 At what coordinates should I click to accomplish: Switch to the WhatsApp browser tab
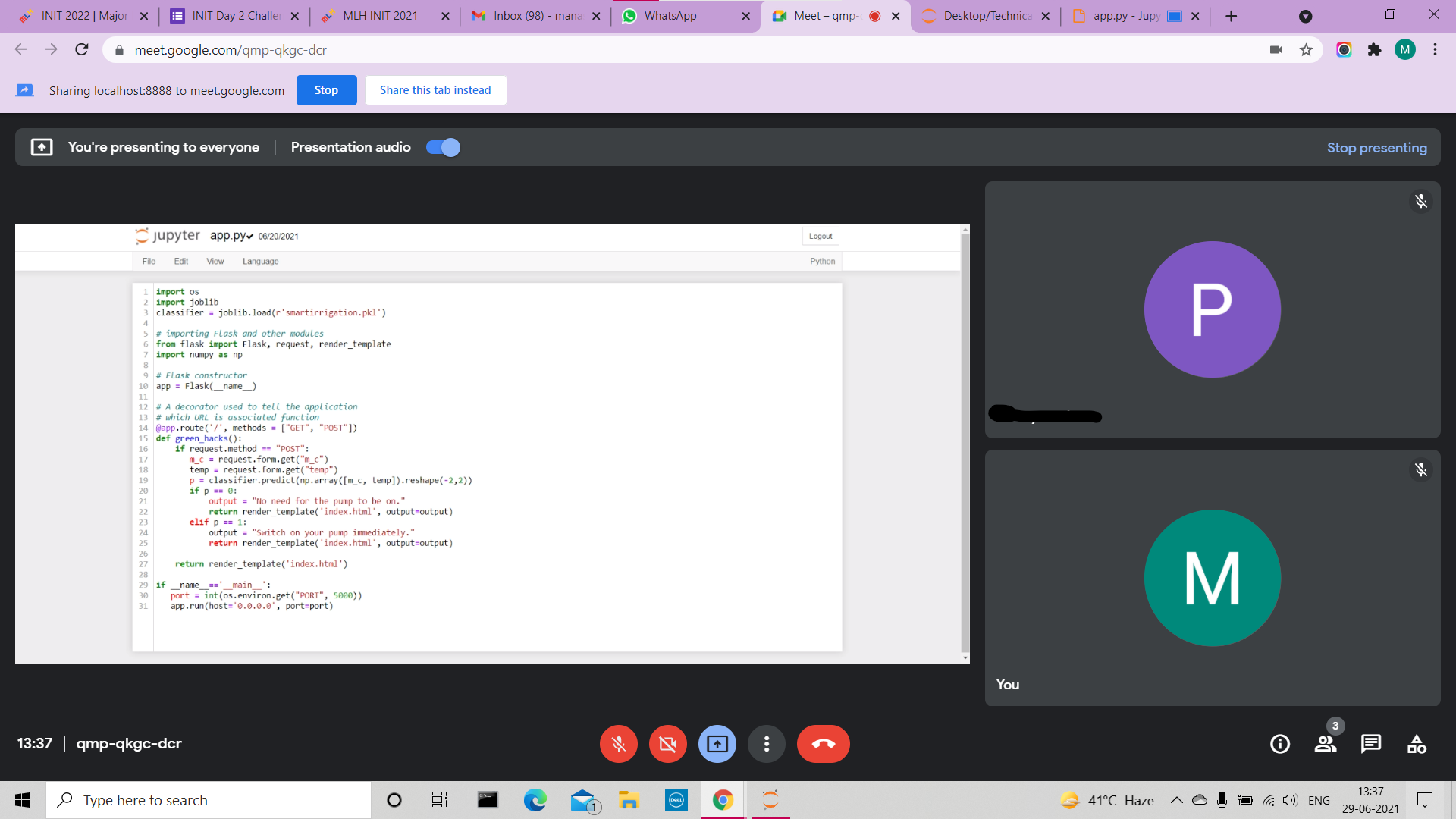click(x=670, y=16)
